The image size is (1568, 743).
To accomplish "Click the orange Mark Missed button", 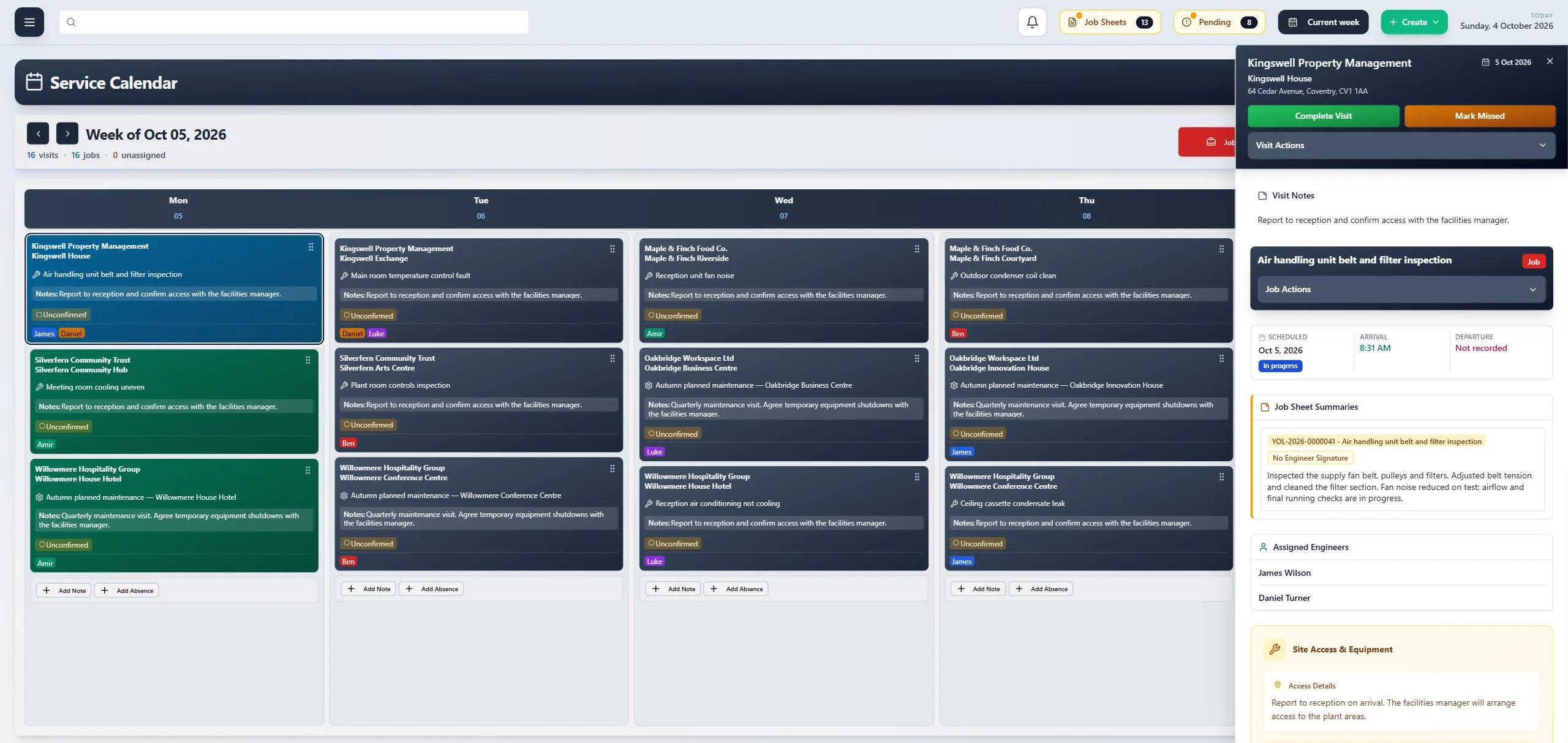I will coord(1479,116).
